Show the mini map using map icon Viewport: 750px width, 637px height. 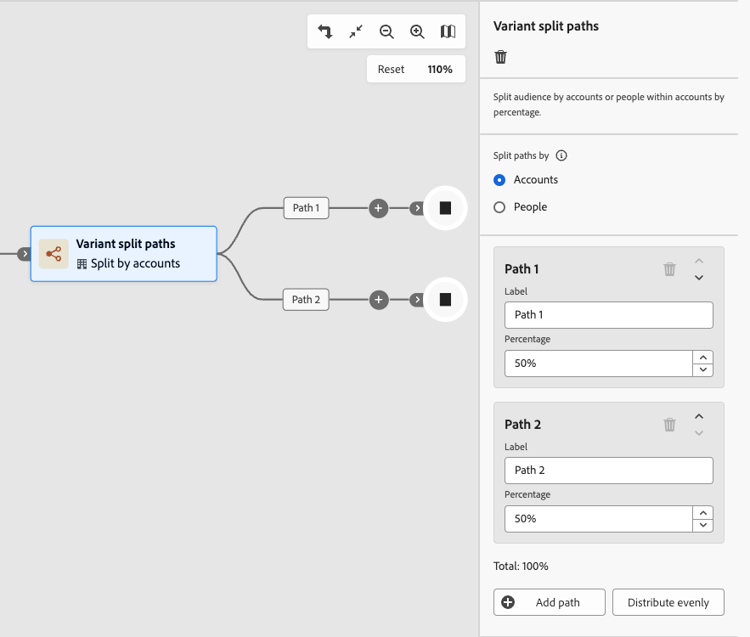point(448,32)
